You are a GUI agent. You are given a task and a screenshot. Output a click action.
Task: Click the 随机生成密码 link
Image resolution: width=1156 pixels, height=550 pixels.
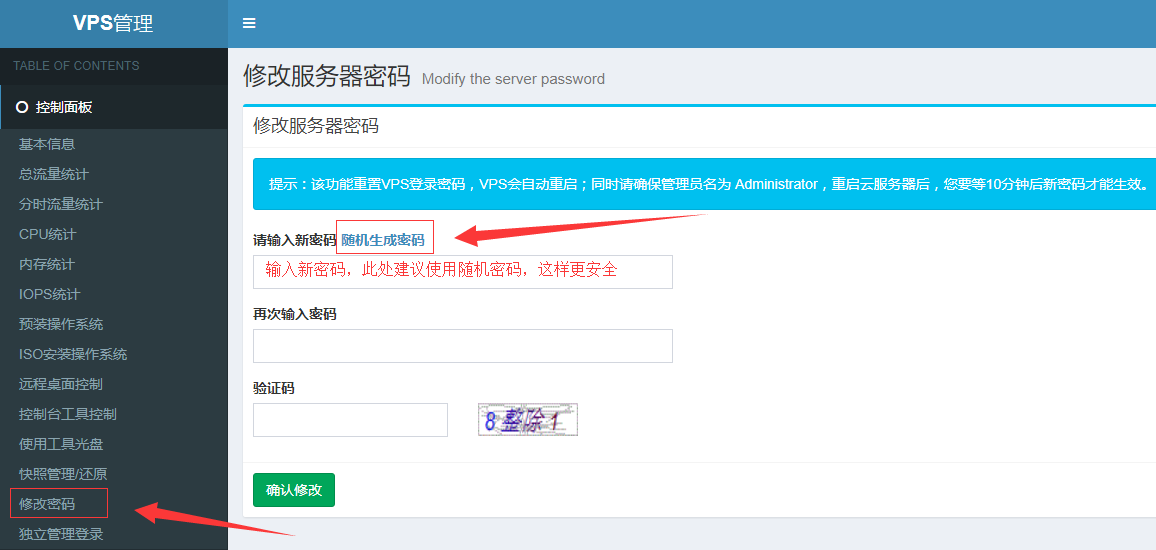click(x=383, y=240)
